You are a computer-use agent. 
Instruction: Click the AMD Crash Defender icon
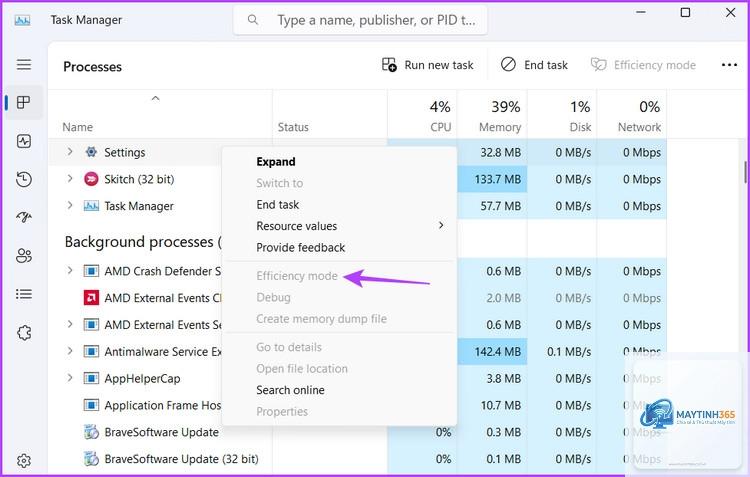91,271
